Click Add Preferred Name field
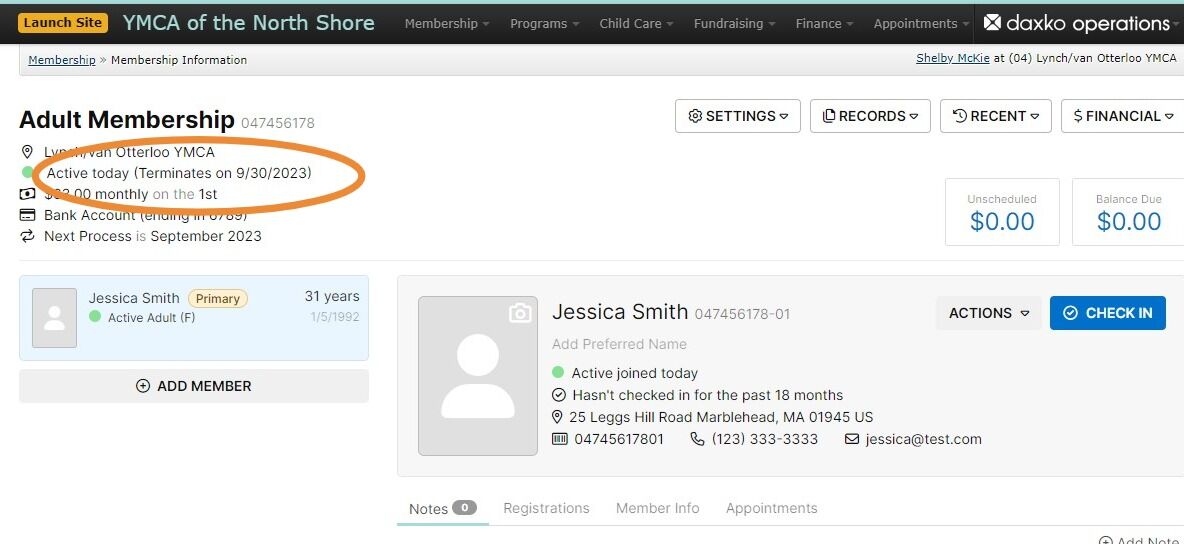The width and height of the screenshot is (1184, 544). 619,344
